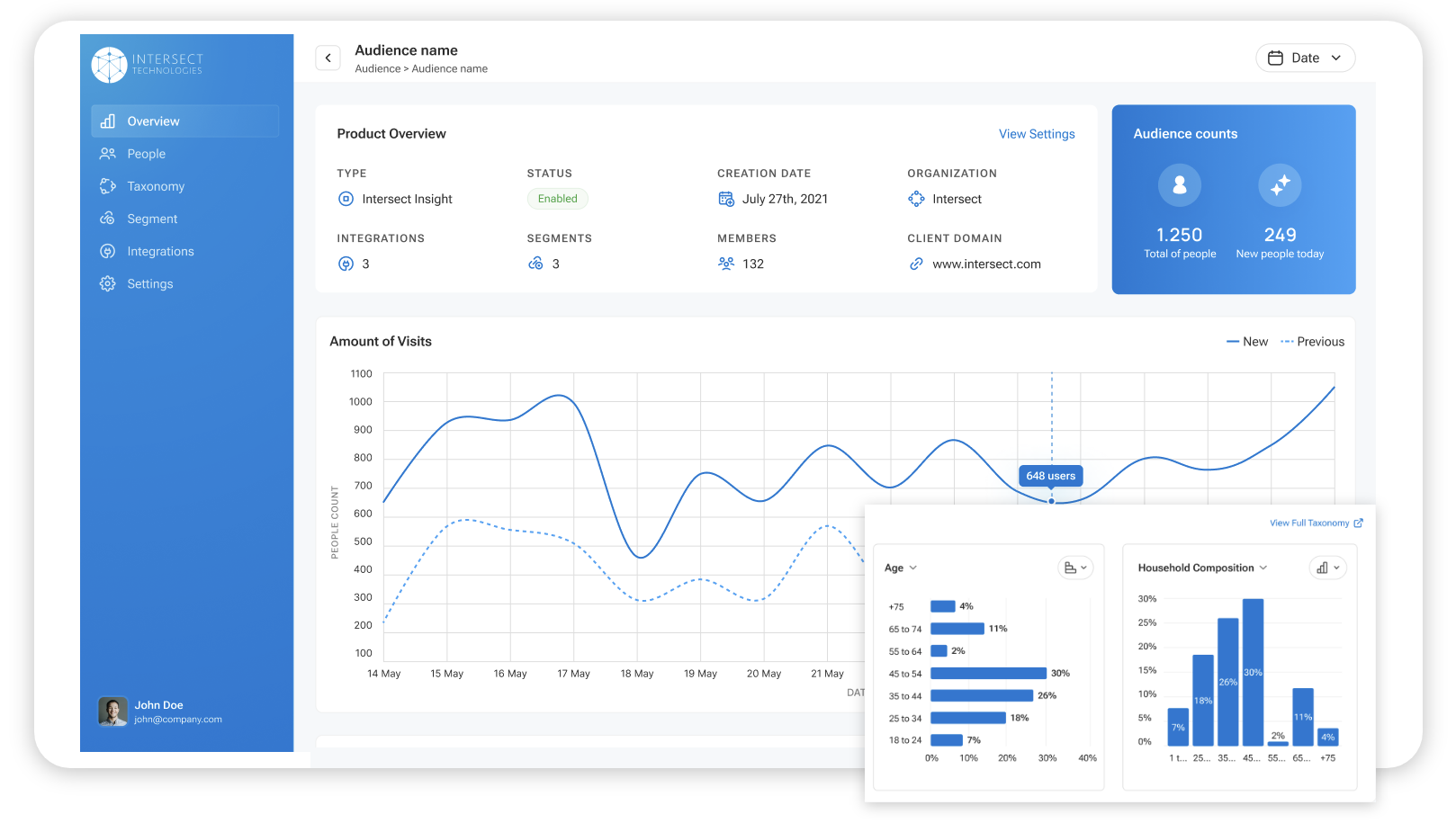
Task: Click the People icon in sidebar
Action: pos(108,154)
